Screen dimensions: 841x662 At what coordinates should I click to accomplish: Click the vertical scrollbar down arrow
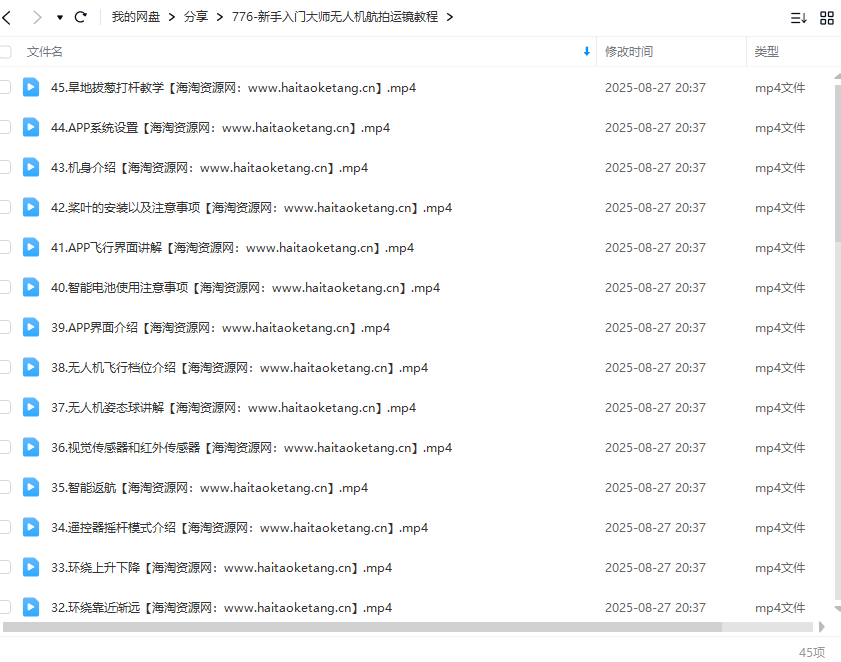[x=838, y=609]
